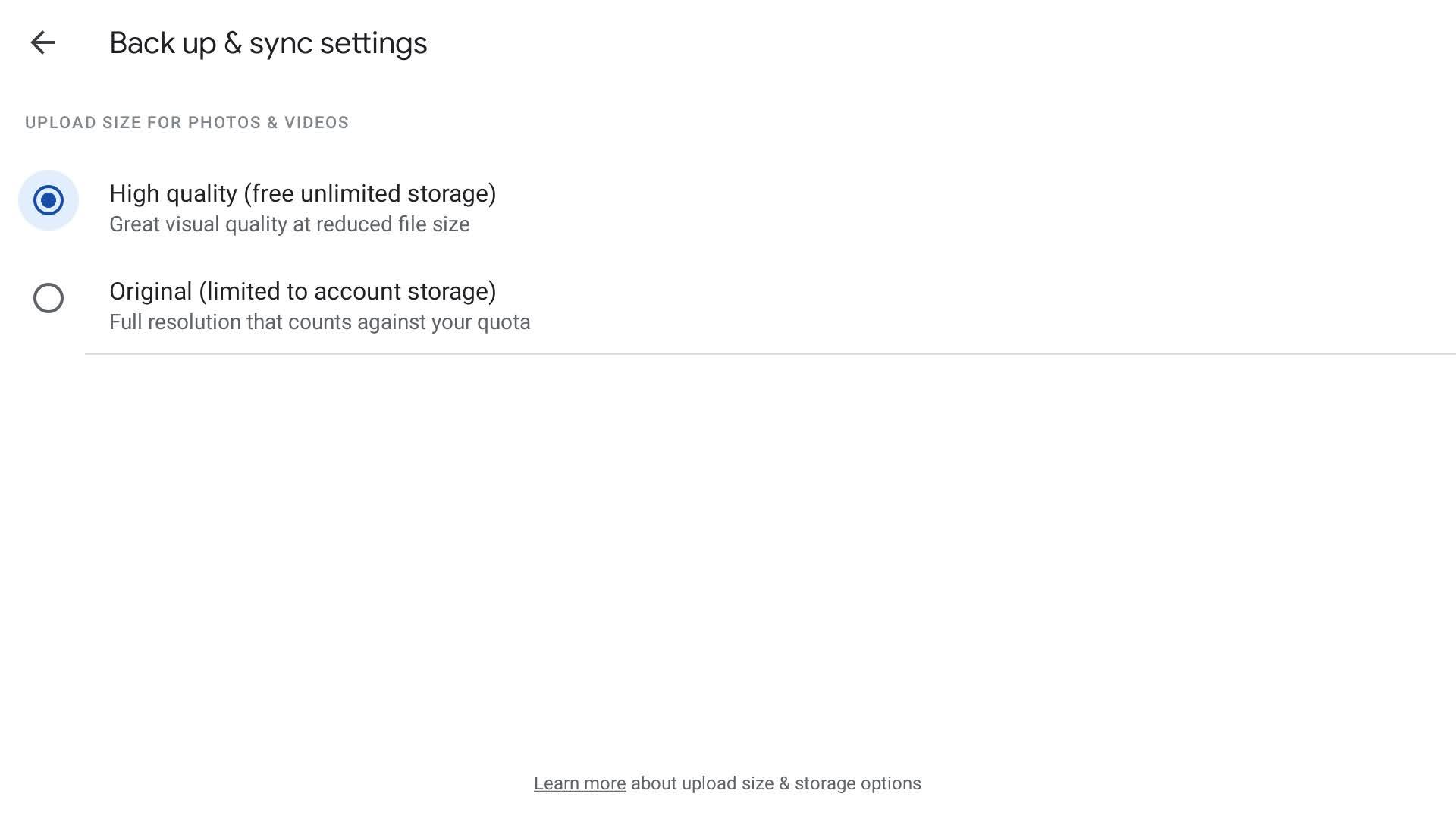Click the Back up & sync settings title
This screenshot has width=1456, height=819.
coord(268,43)
